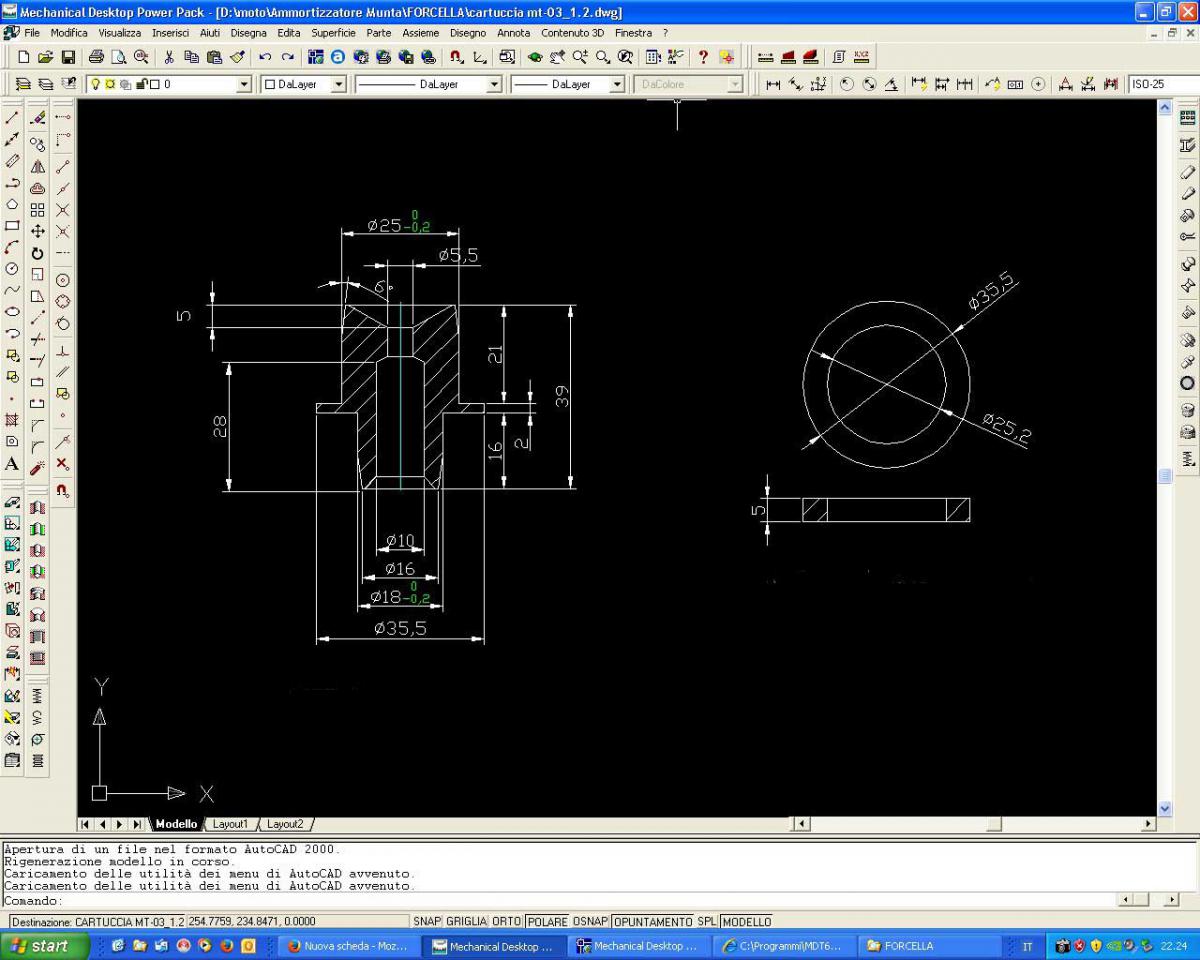Image resolution: width=1200 pixels, height=960 pixels.
Task: Open the DaLayer lineweight dropdown
Action: [x=617, y=85]
